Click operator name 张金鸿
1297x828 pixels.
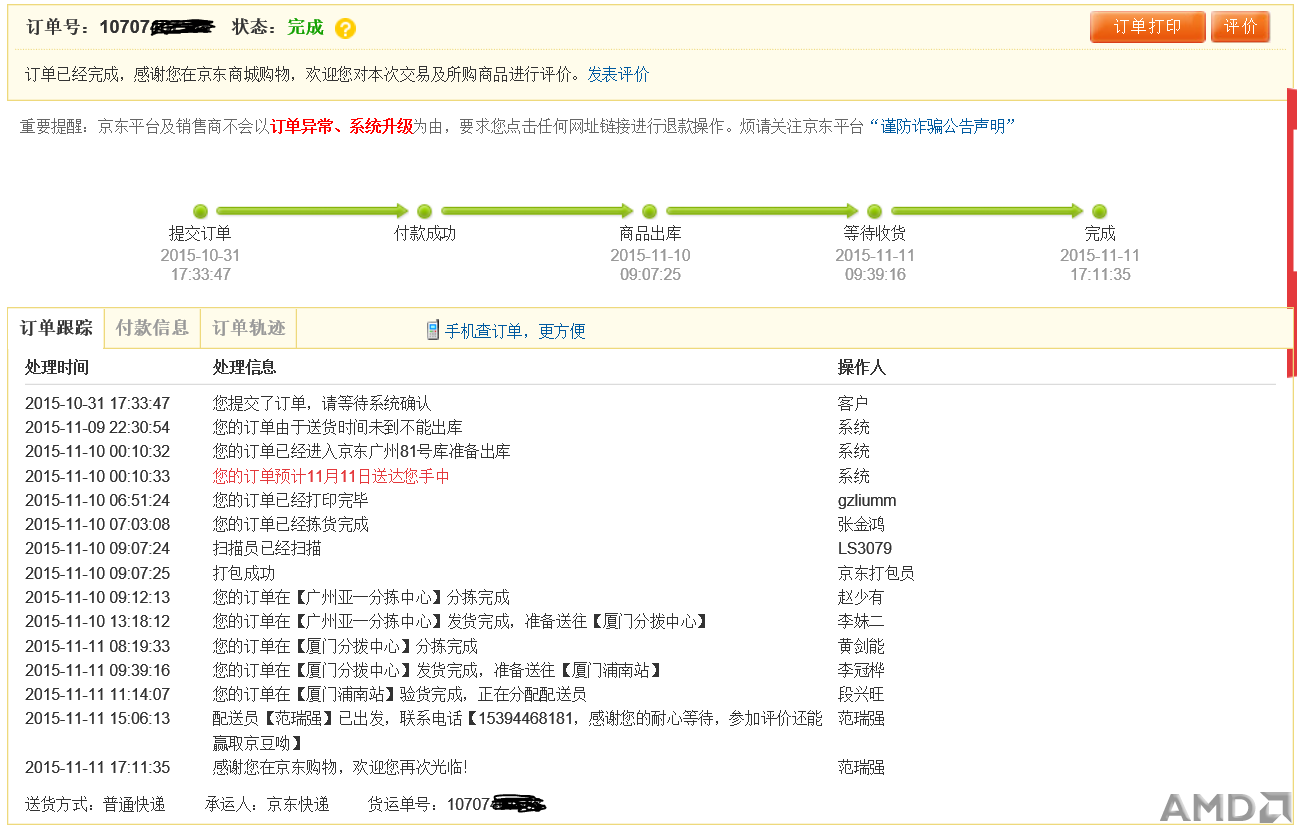[861, 524]
